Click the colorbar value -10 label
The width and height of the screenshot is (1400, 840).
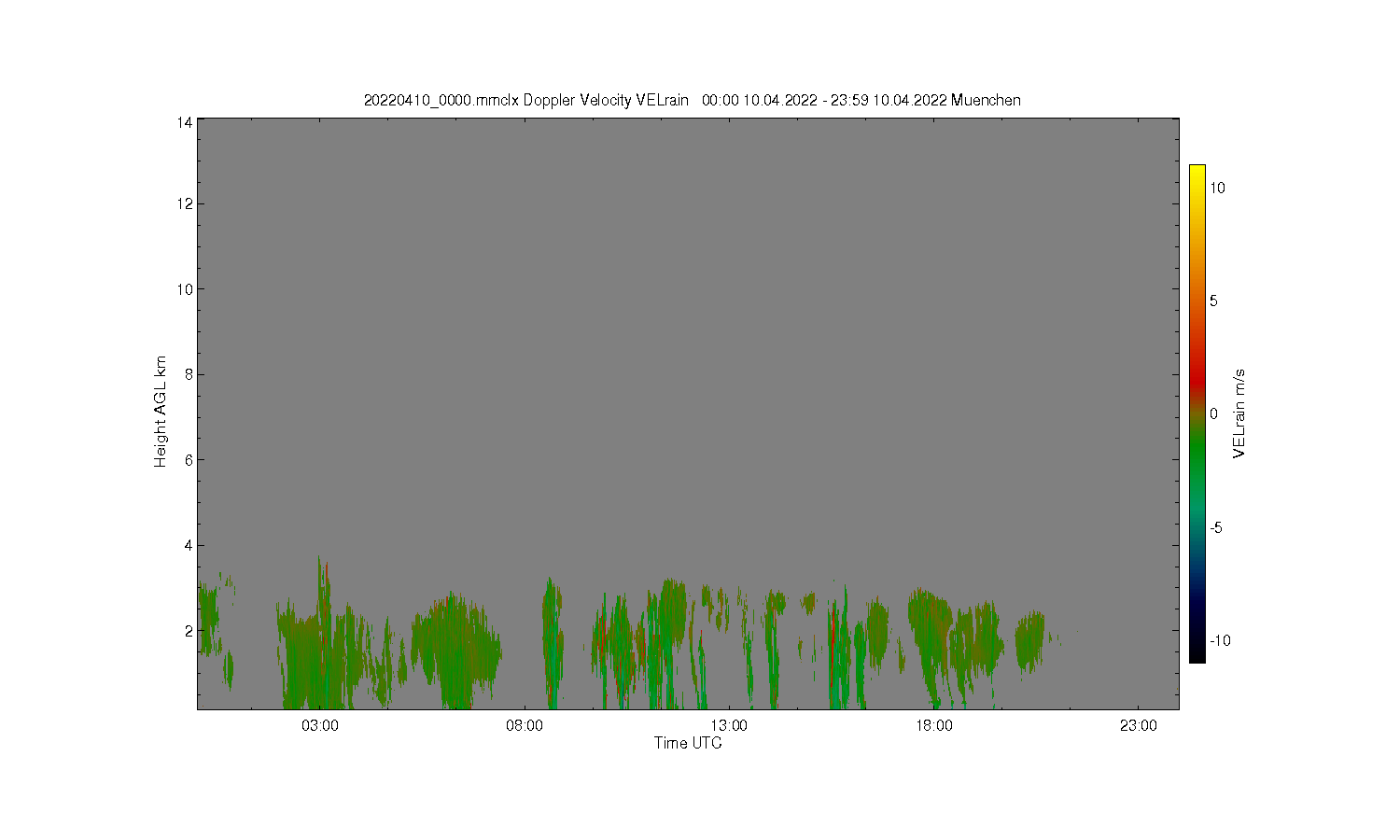pos(1219,640)
